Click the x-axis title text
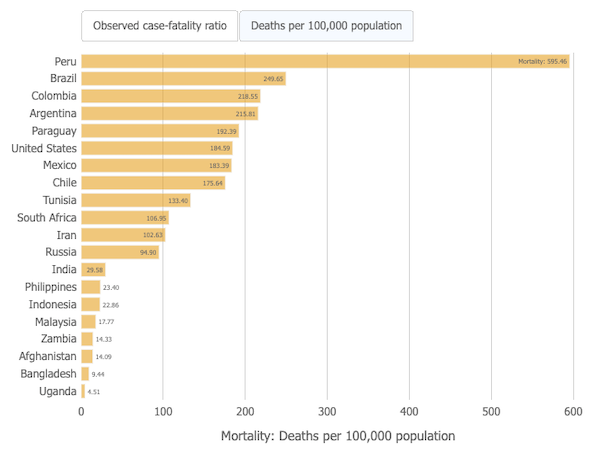Image resolution: width=600 pixels, height=458 pixels. click(x=337, y=436)
